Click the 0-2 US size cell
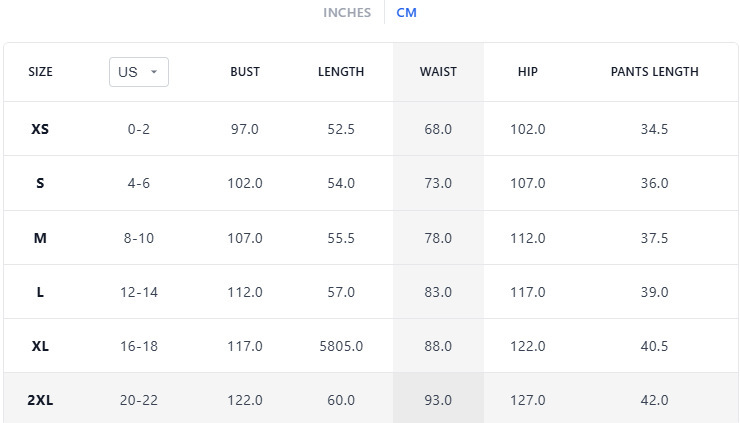Image resolution: width=740 pixels, height=423 pixels. click(138, 129)
